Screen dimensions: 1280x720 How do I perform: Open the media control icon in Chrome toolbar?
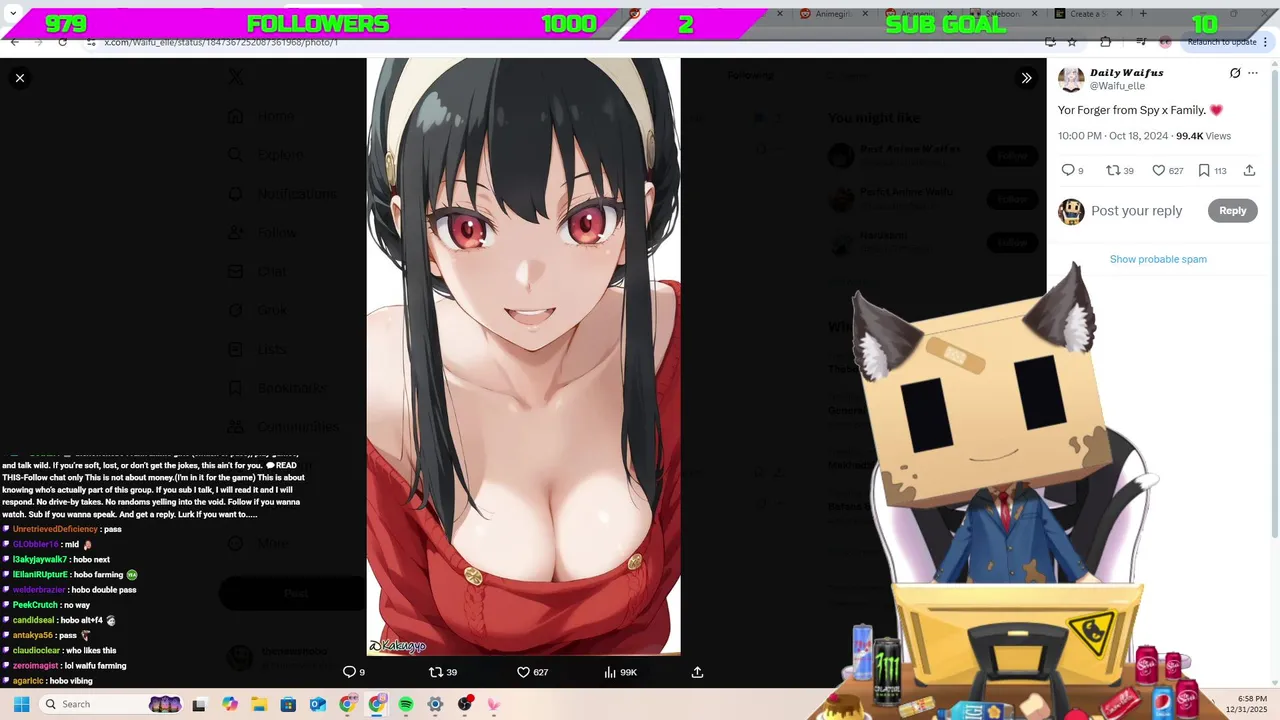coord(1141,42)
